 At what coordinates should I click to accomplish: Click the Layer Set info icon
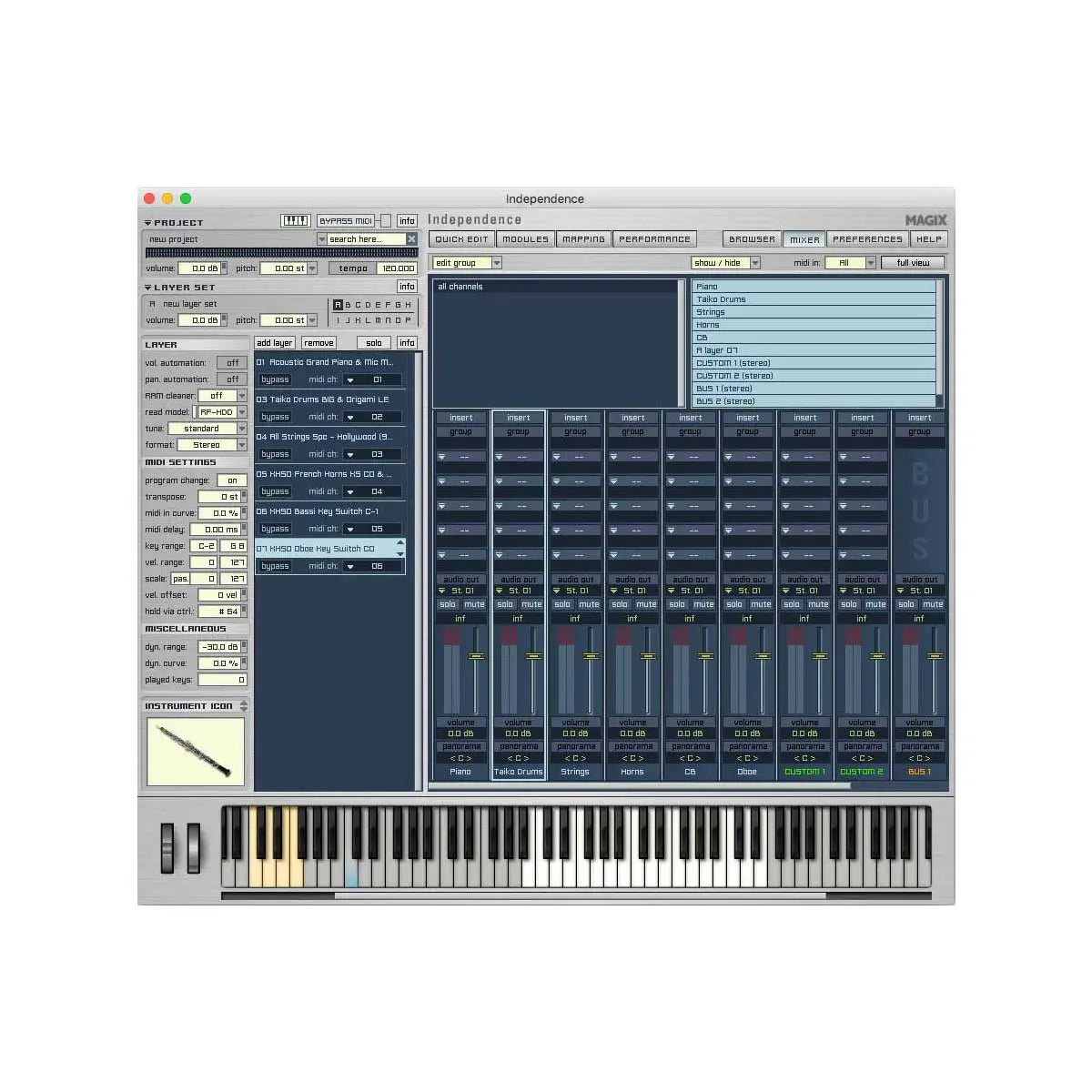tap(406, 286)
